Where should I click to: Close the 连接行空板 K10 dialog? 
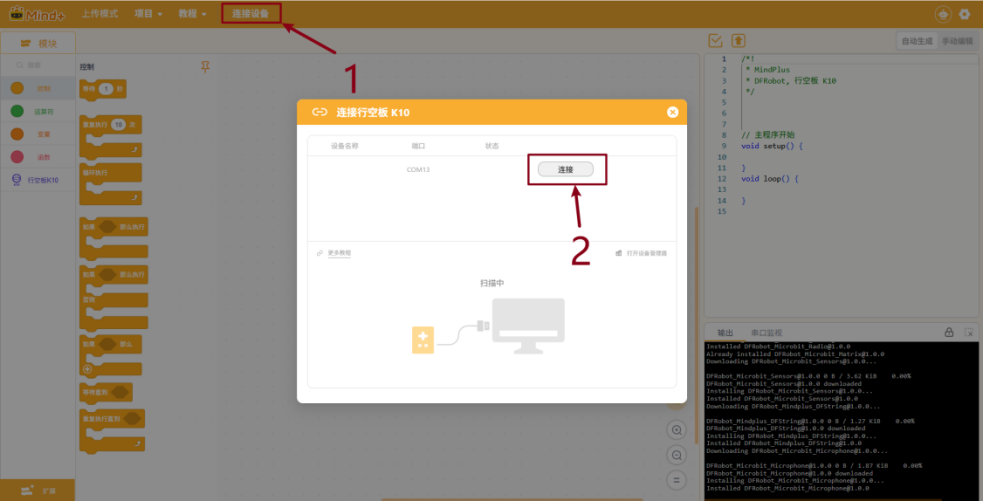pos(673,112)
